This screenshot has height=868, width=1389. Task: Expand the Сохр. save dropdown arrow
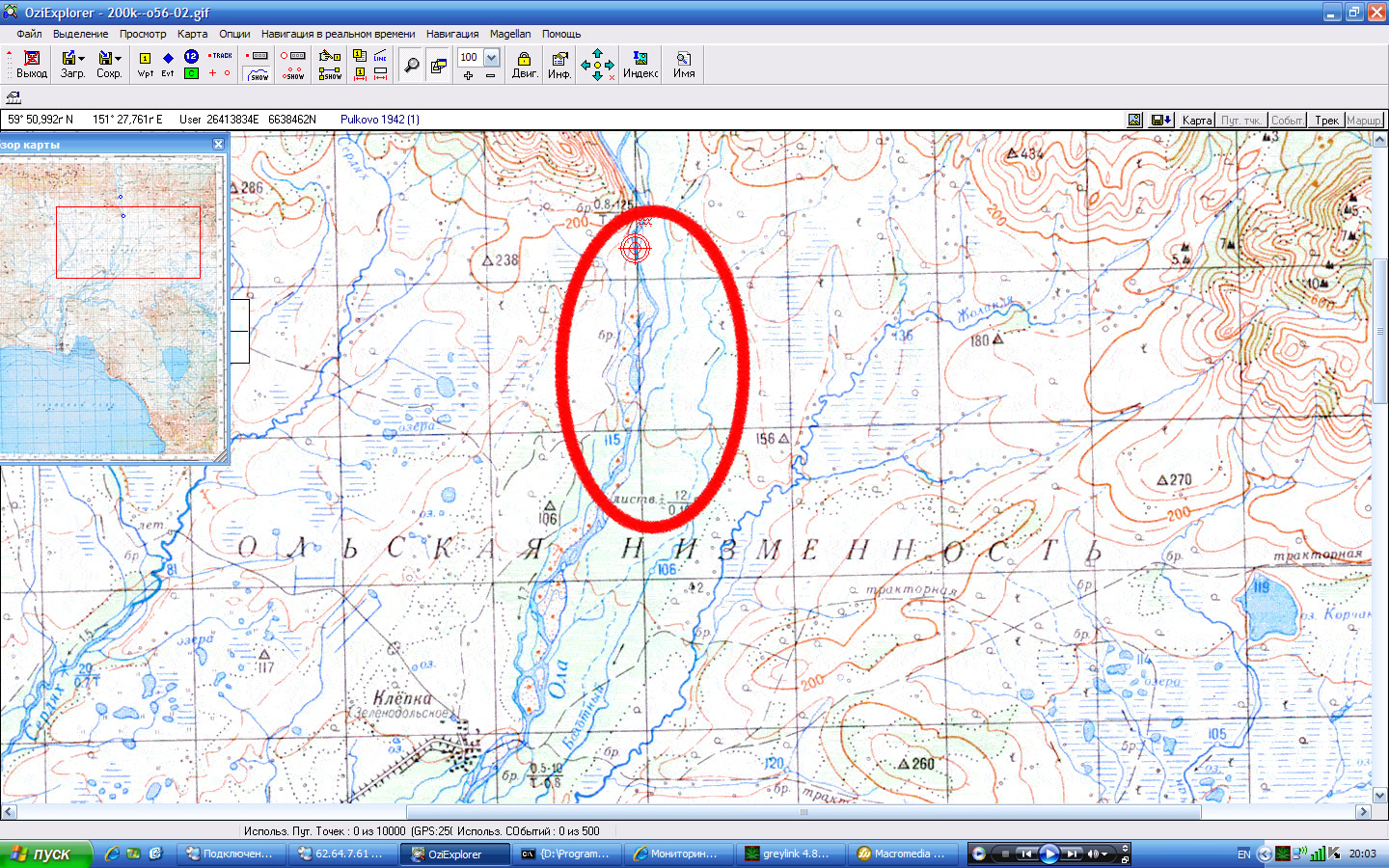click(x=119, y=59)
